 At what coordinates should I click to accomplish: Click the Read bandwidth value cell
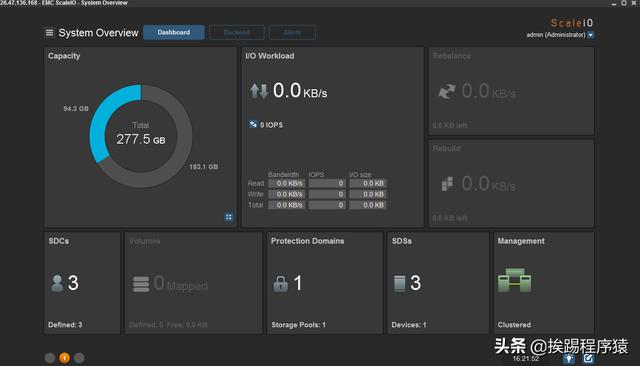pyautogui.click(x=287, y=184)
